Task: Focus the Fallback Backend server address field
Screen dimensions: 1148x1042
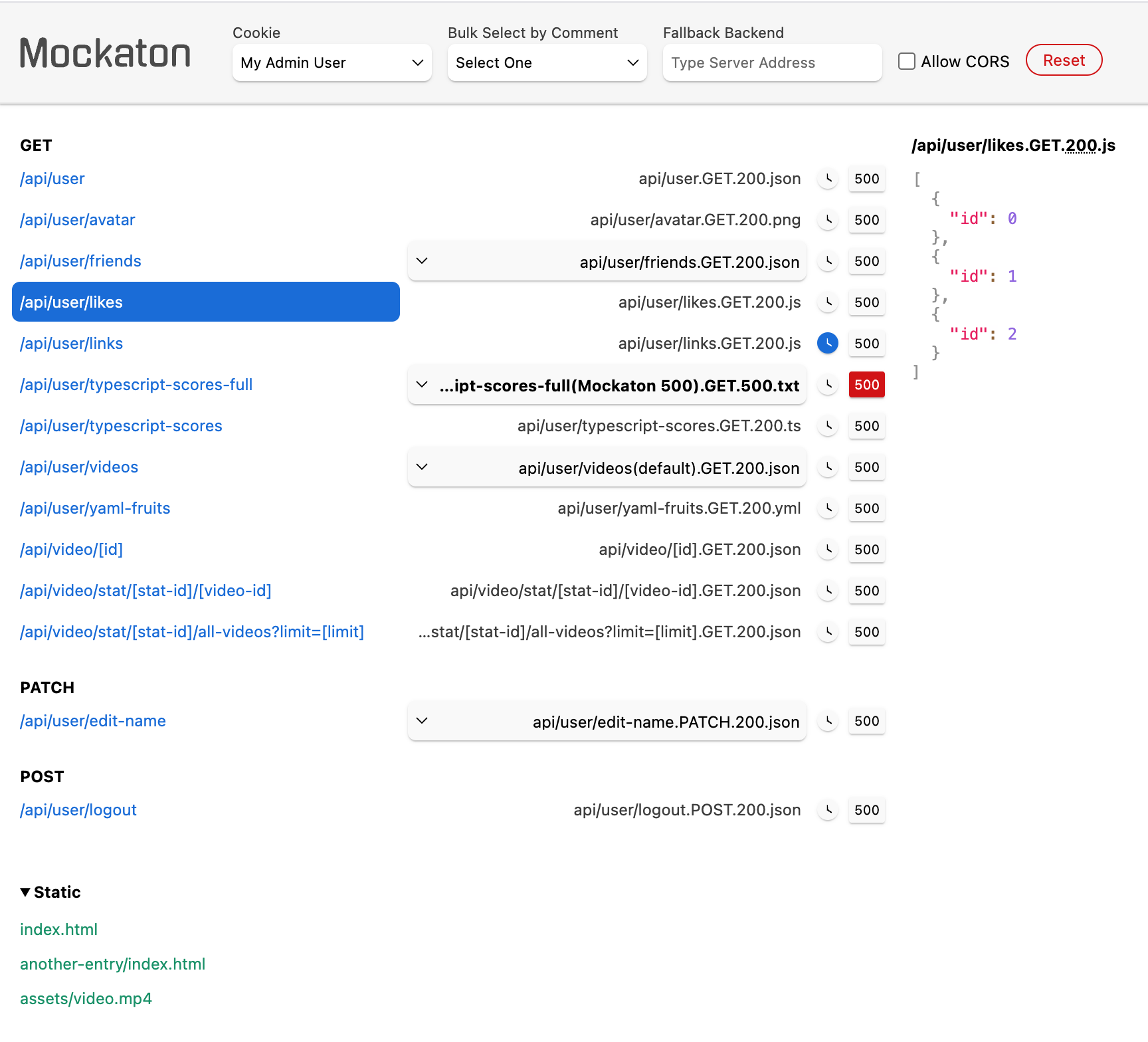Action: pyautogui.click(x=772, y=62)
